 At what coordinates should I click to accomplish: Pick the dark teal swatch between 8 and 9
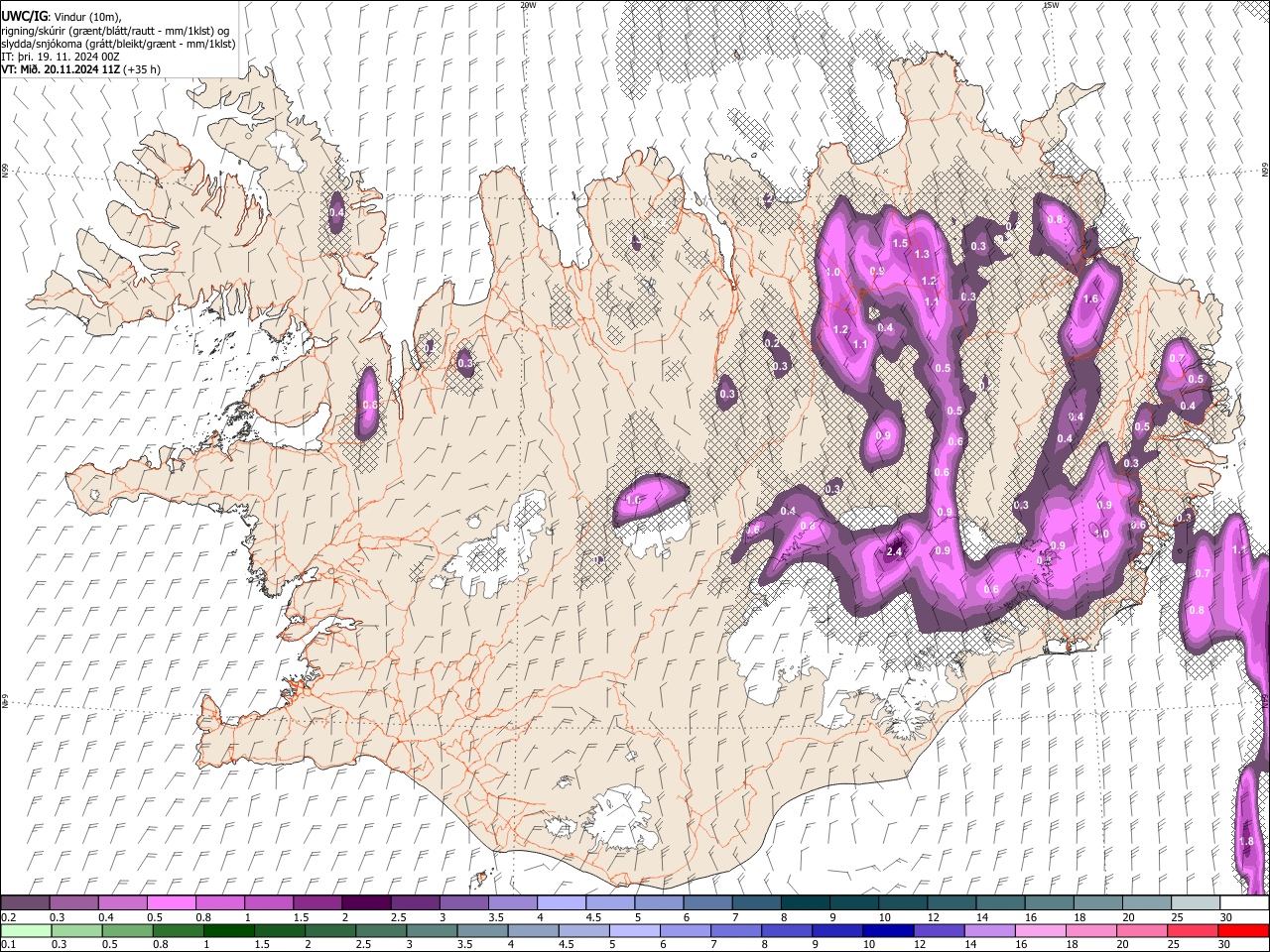point(805,903)
